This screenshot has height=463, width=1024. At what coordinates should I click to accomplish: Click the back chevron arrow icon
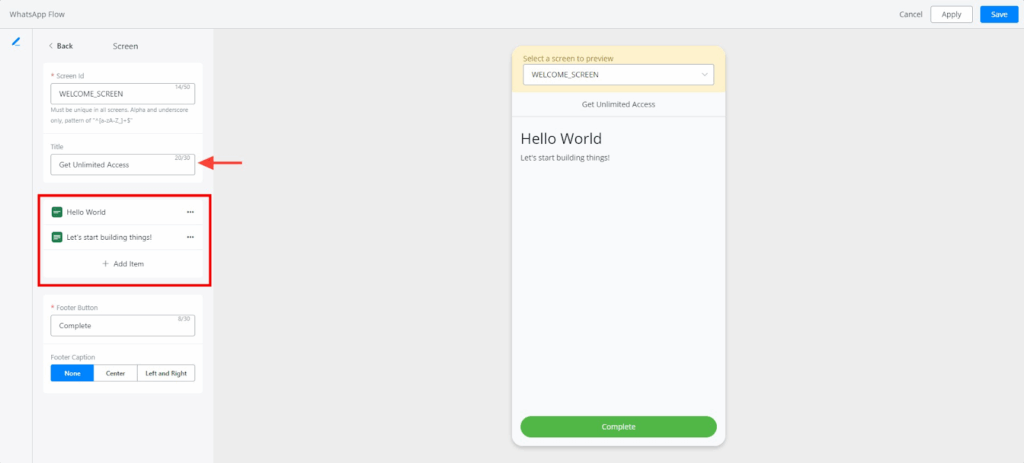click(x=51, y=46)
